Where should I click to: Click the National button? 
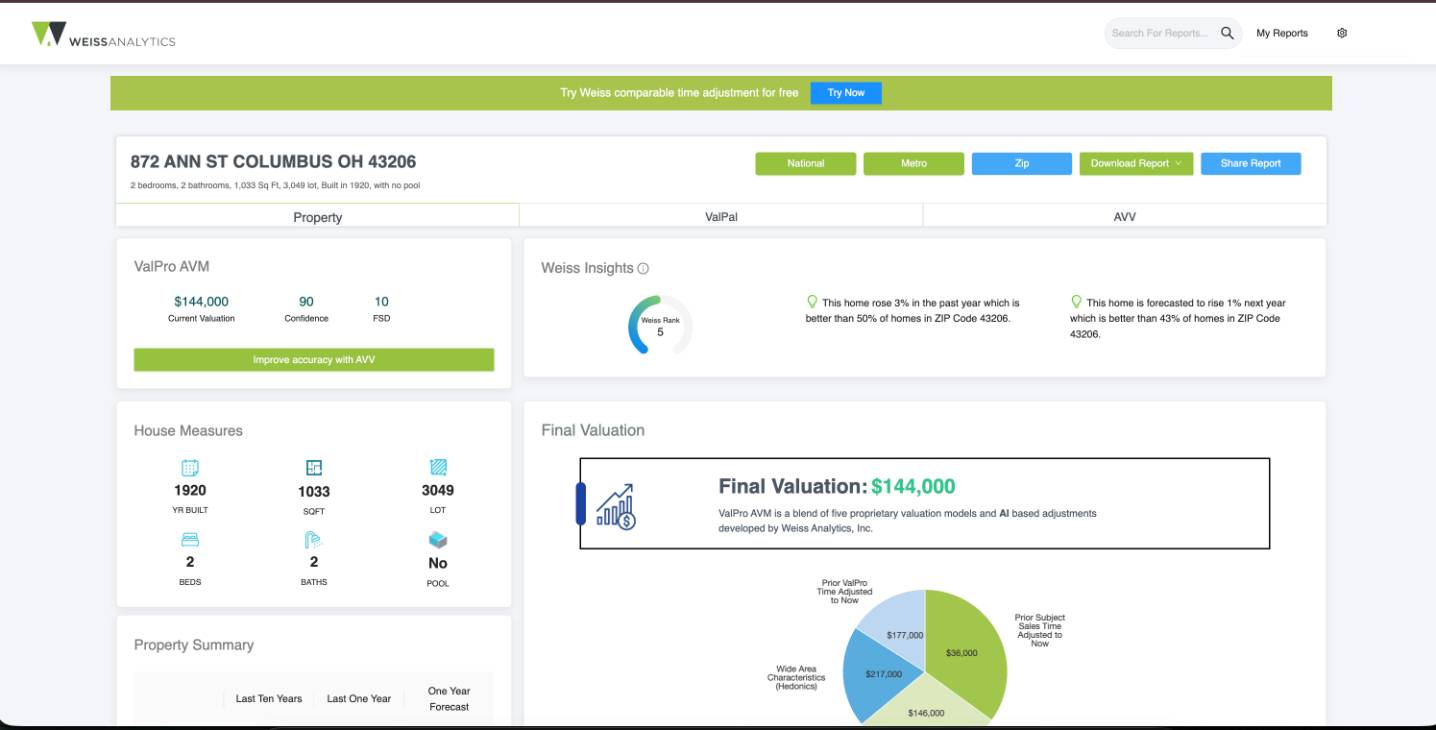pyautogui.click(x=806, y=164)
